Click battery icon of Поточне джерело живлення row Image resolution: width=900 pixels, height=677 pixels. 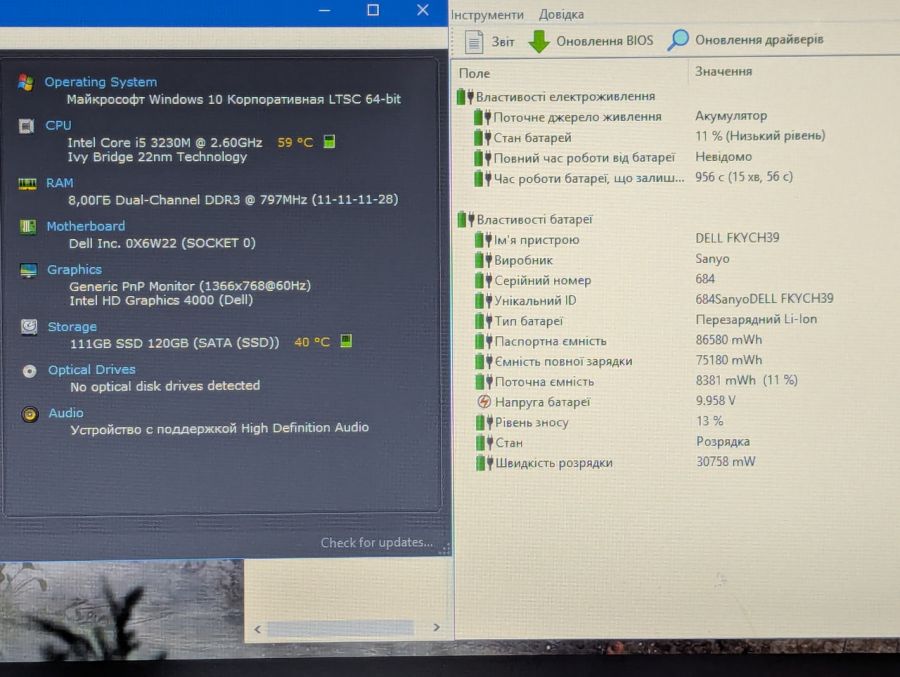coord(483,117)
